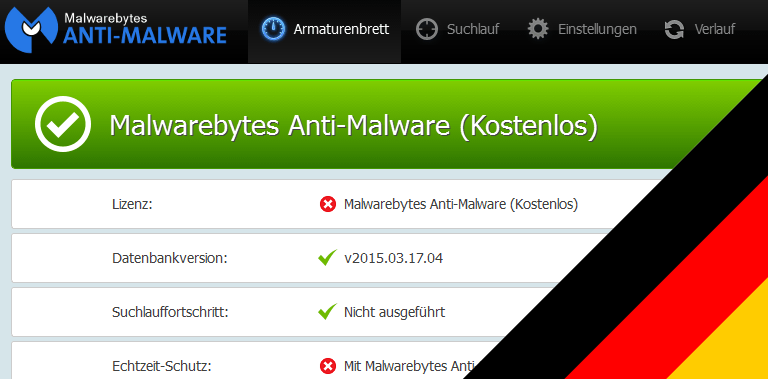Click the Malwarebytes logo icon
The width and height of the screenshot is (768, 379).
point(31,30)
